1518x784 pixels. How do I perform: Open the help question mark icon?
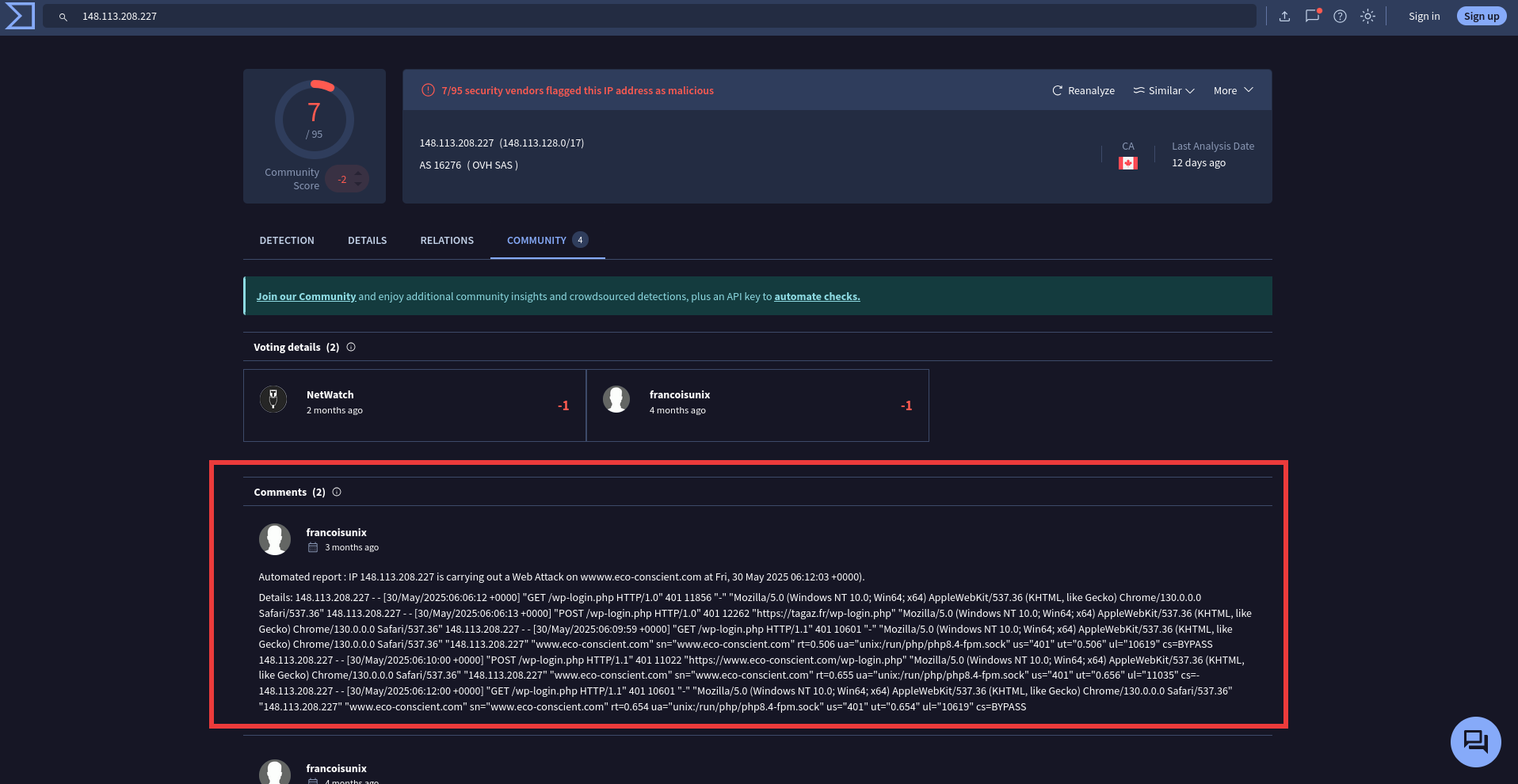point(1340,16)
